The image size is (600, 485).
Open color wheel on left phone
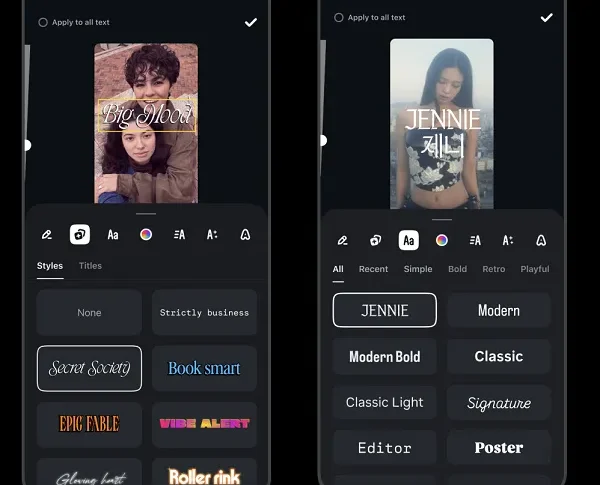tap(146, 234)
